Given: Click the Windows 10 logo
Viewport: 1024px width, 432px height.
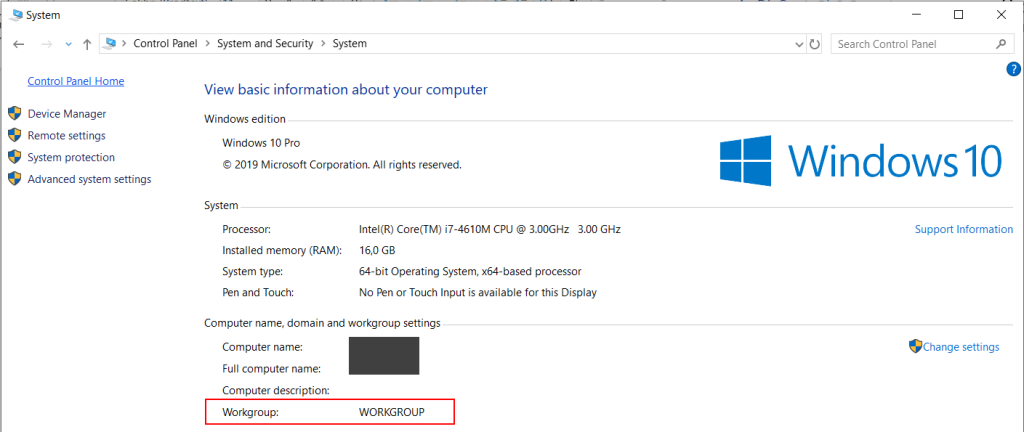Looking at the screenshot, I should click(860, 159).
